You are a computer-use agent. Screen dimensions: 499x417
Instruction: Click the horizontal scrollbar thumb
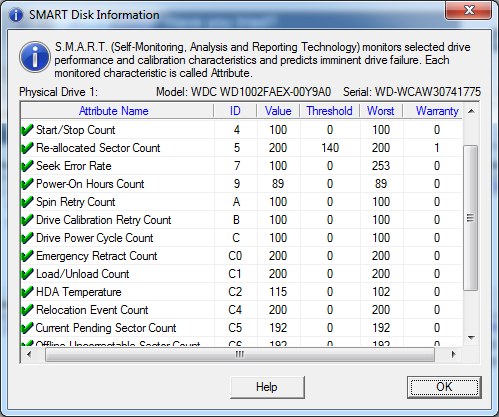coord(240,354)
